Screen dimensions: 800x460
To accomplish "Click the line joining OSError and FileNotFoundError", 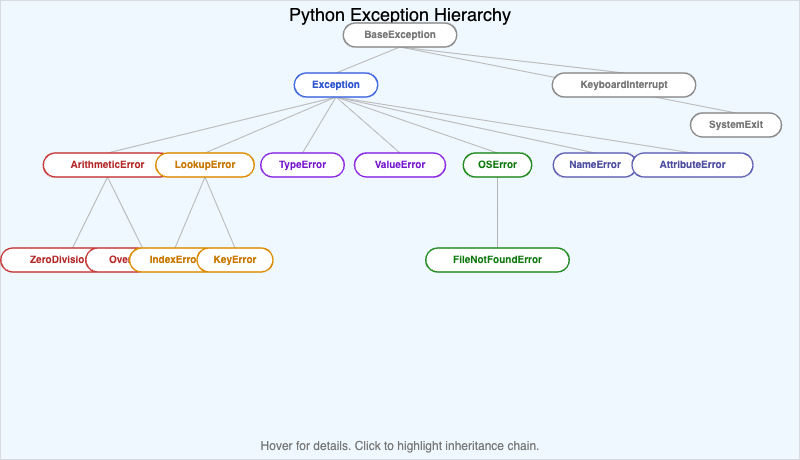I will click(497, 213).
